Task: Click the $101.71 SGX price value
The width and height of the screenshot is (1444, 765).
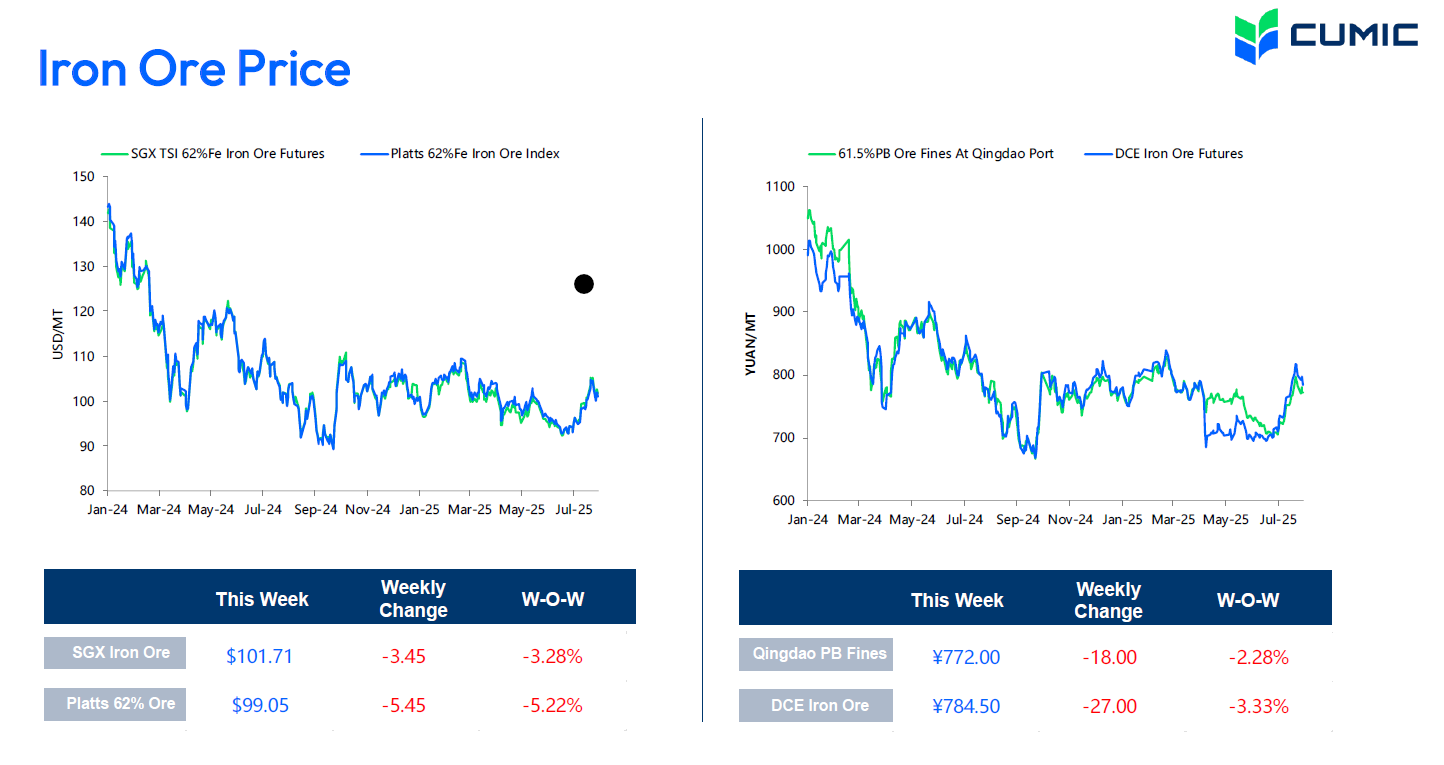Action: pos(259,657)
